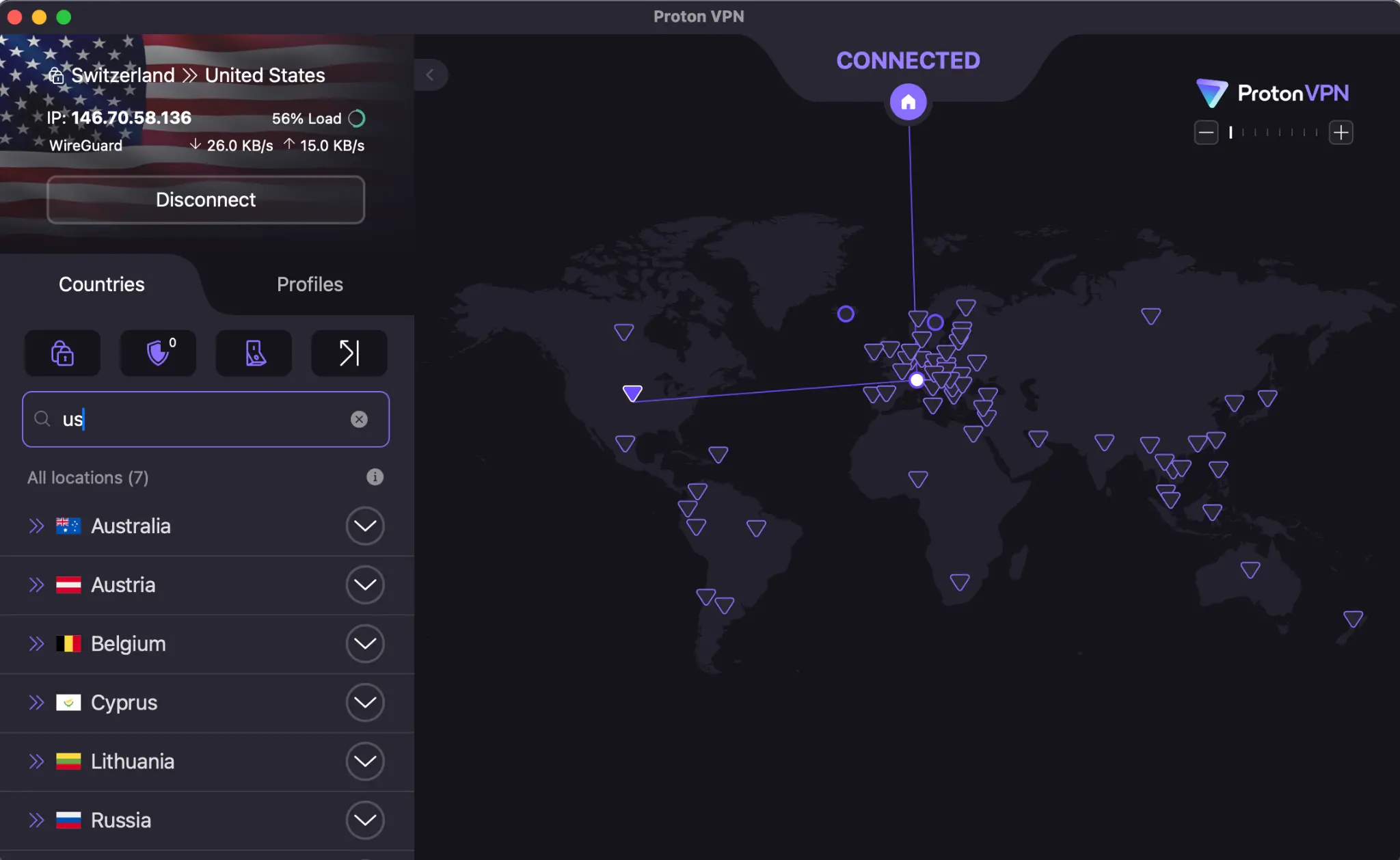
Task: Collapse the sidebar with the left chevron
Action: [431, 75]
